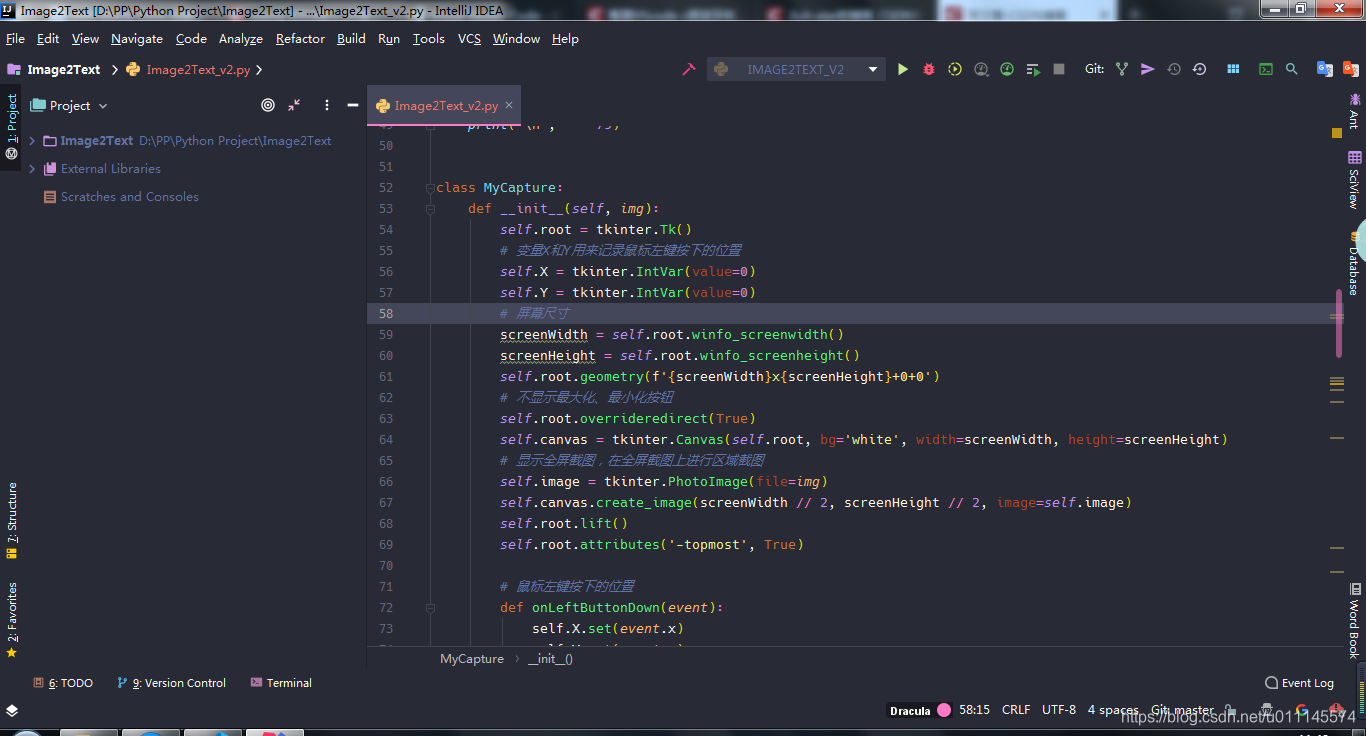Toggle the Database tool window
This screenshot has width=1366, height=736.
pyautogui.click(x=1355, y=262)
